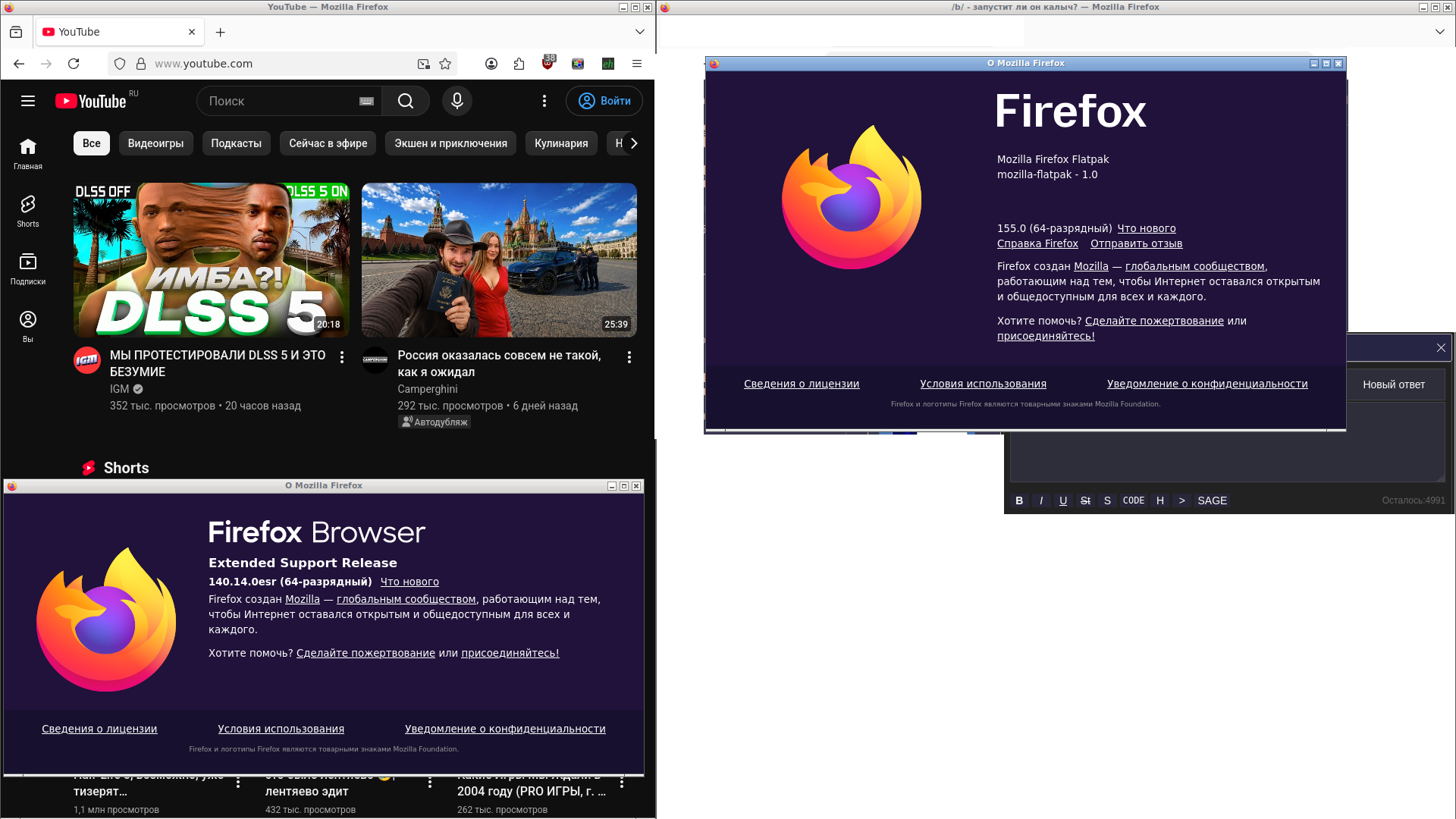The image size is (1456, 819).
Task: Select the Видеоигры category chip
Action: 155,143
